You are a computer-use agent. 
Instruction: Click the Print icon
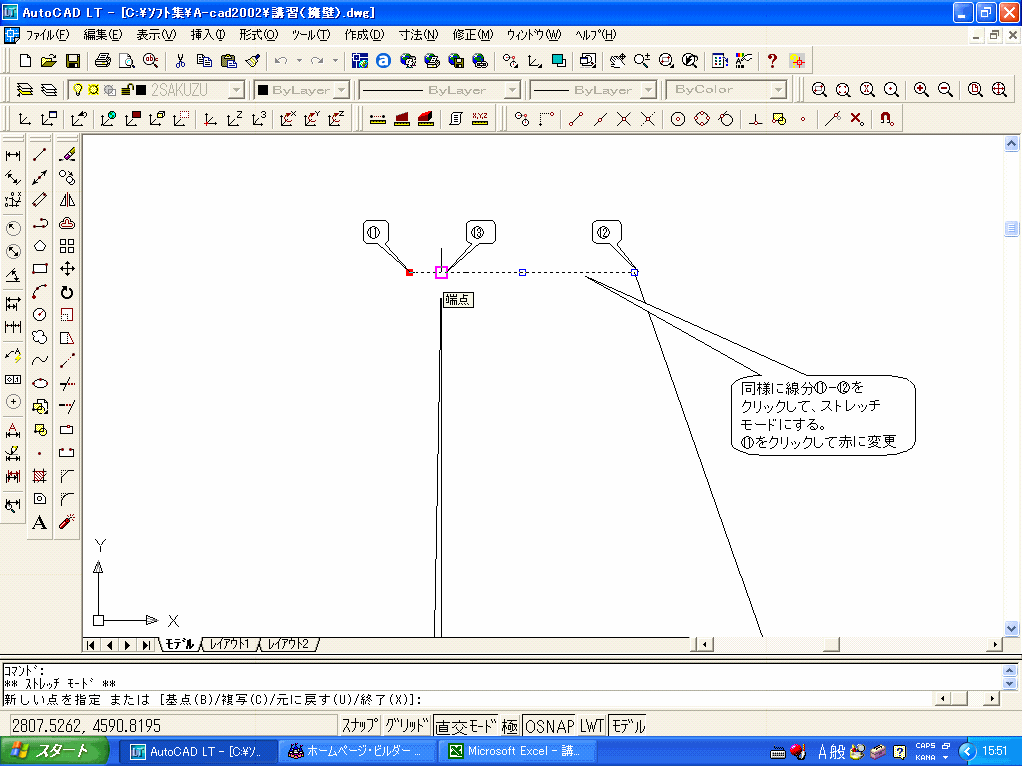[x=102, y=61]
